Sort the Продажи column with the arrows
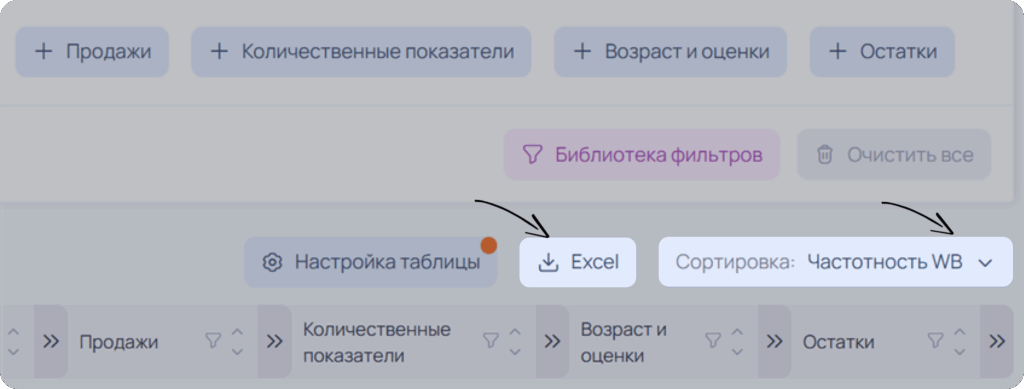Viewport: 1024px width, 389px height. pyautogui.click(x=238, y=341)
